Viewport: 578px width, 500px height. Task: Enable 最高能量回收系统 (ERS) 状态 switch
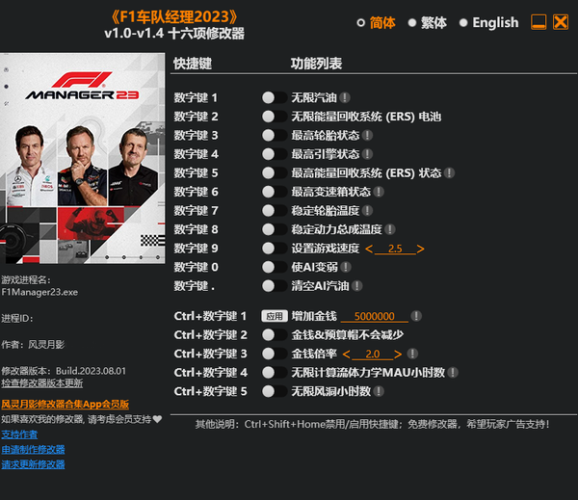[x=274, y=173]
